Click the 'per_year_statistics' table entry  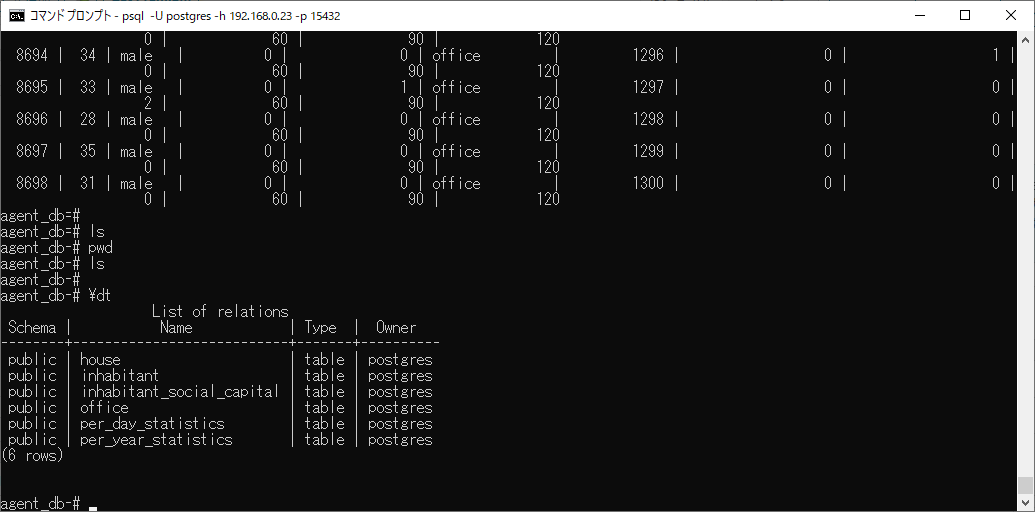(x=156, y=440)
